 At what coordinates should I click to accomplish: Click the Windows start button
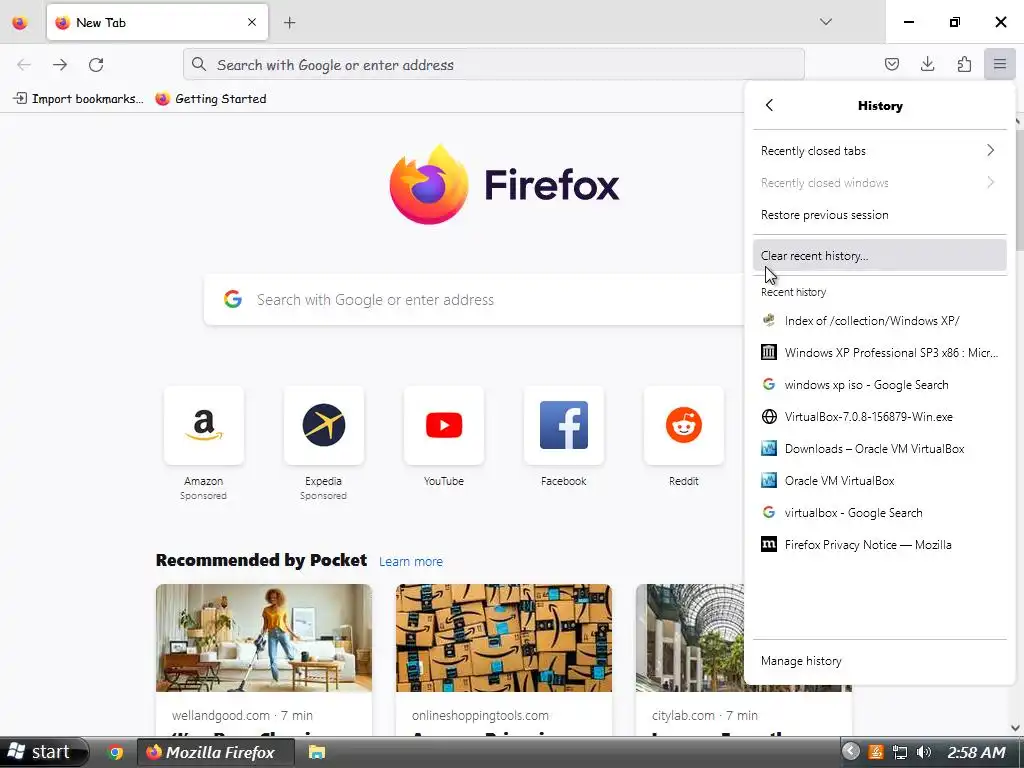click(x=43, y=752)
